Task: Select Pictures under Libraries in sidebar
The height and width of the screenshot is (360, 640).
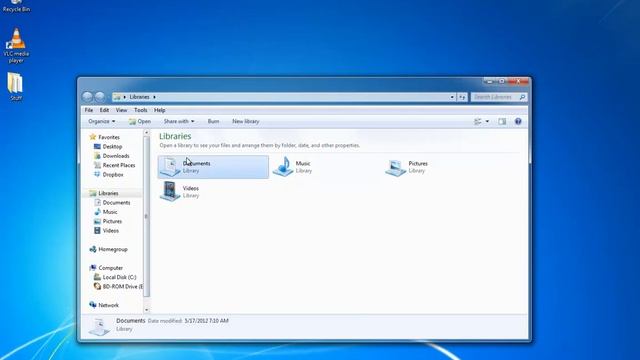Action: (x=108, y=221)
